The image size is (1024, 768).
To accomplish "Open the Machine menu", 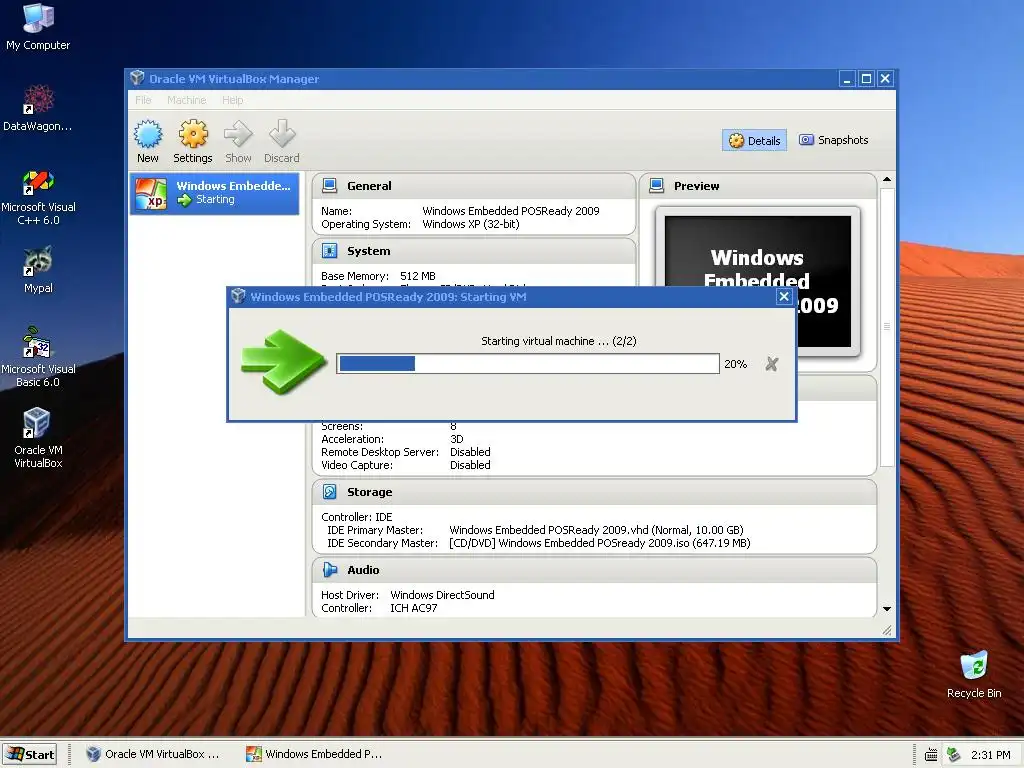I will tap(186, 100).
